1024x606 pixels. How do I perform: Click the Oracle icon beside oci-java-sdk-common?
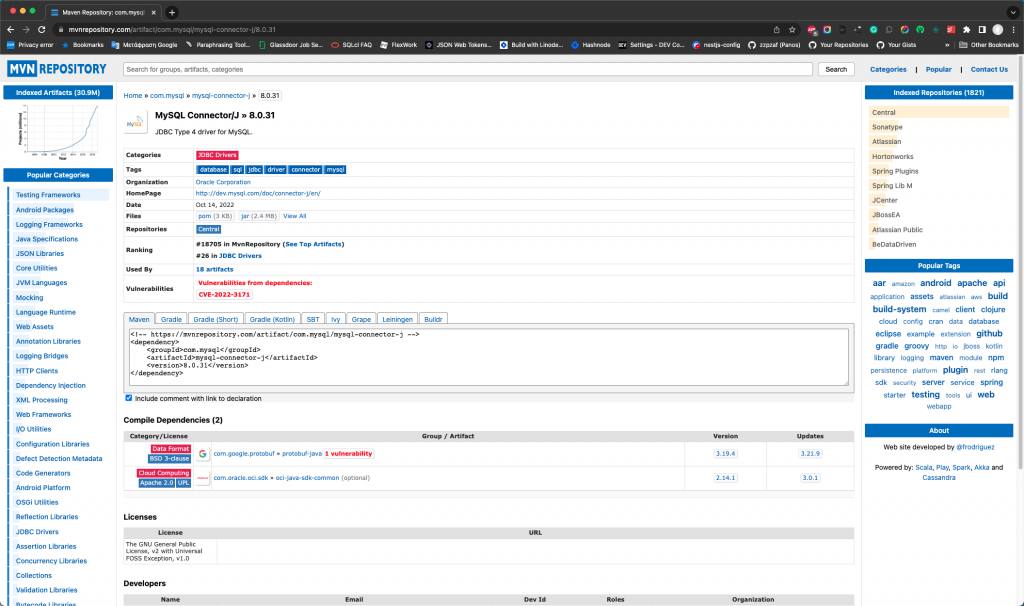202,478
